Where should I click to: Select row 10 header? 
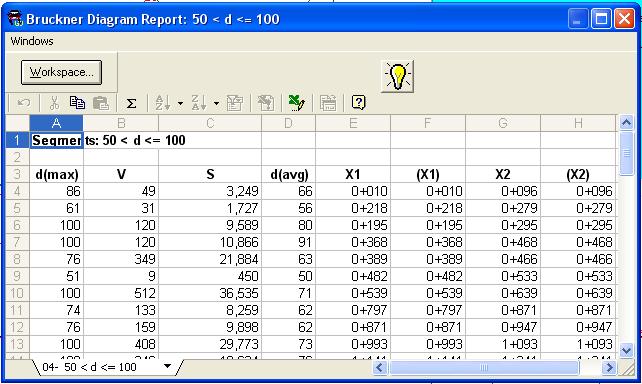17,293
